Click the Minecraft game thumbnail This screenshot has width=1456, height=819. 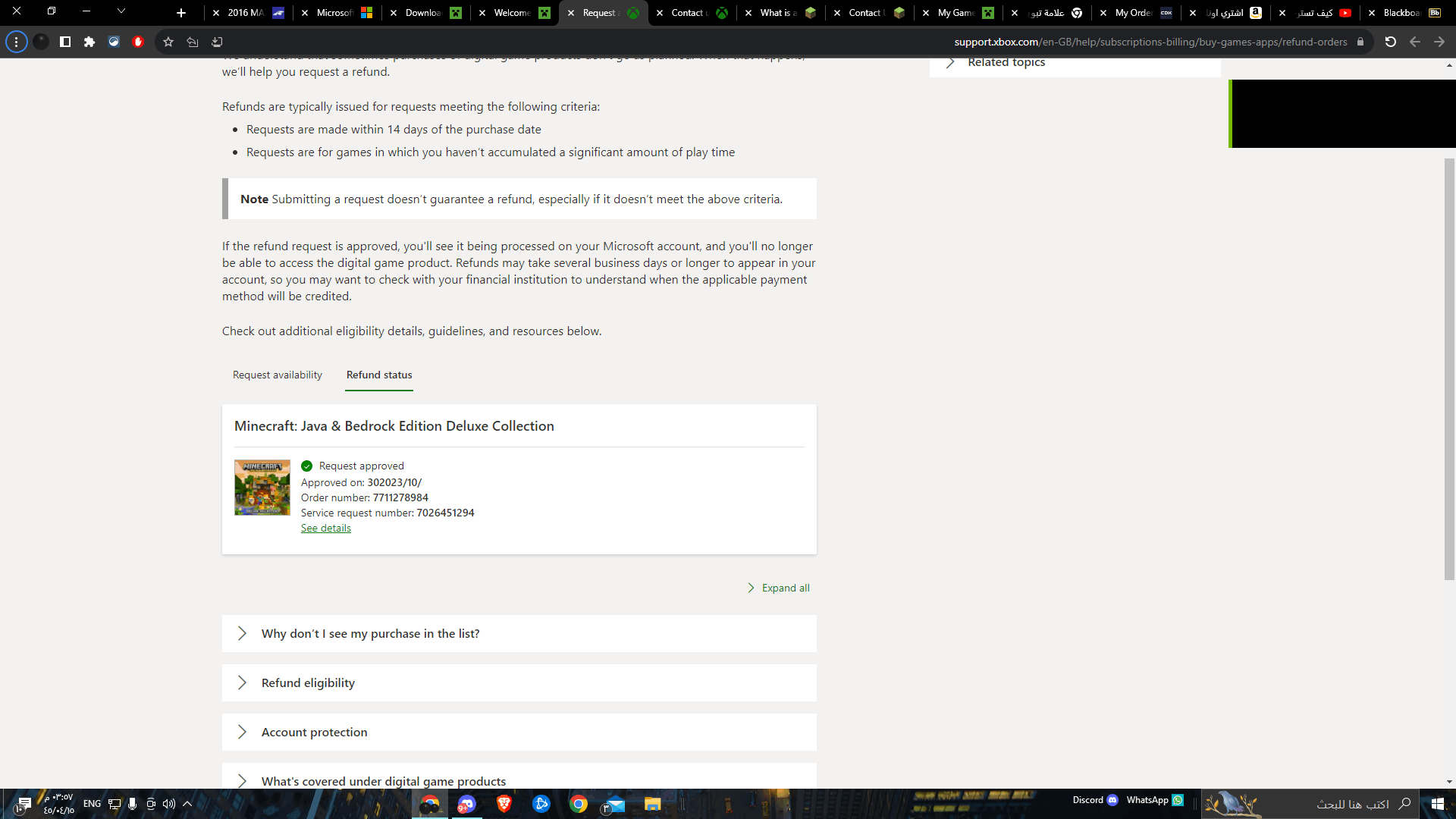[262, 488]
